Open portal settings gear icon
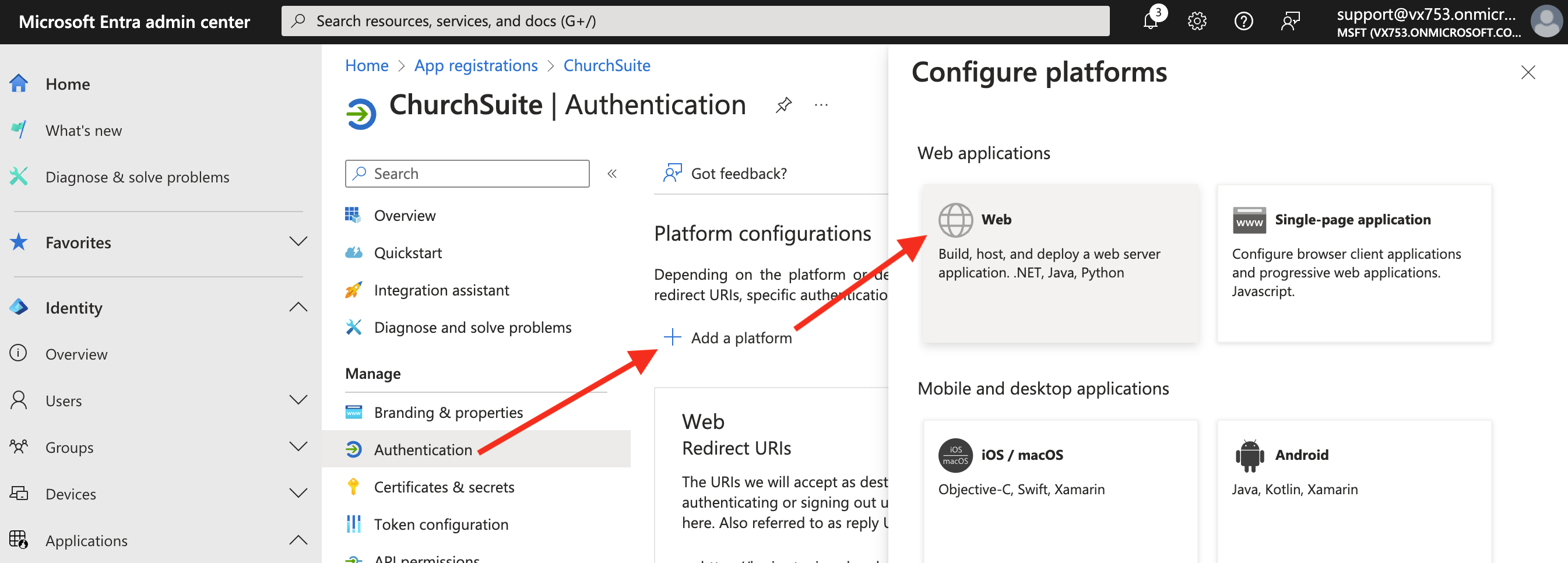 pyautogui.click(x=1197, y=22)
